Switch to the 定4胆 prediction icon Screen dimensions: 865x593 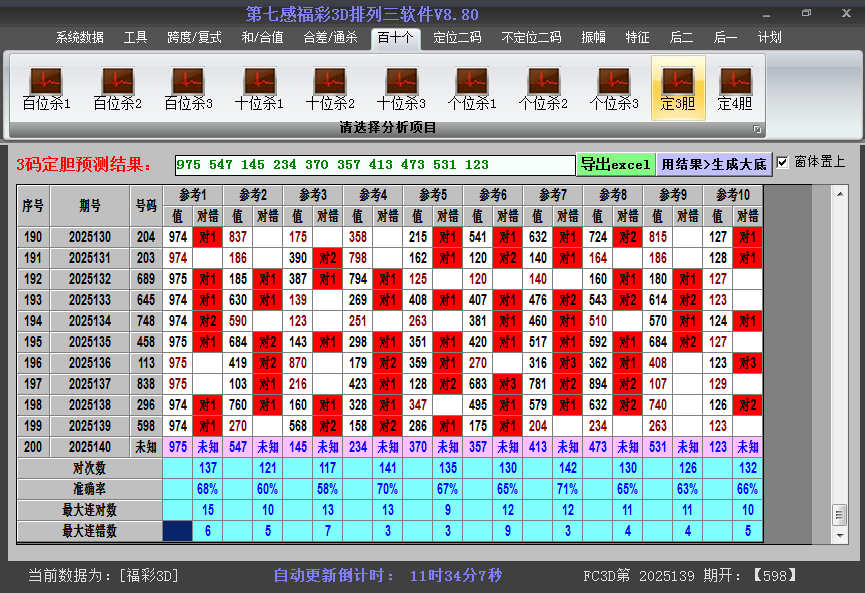pyautogui.click(x=735, y=87)
